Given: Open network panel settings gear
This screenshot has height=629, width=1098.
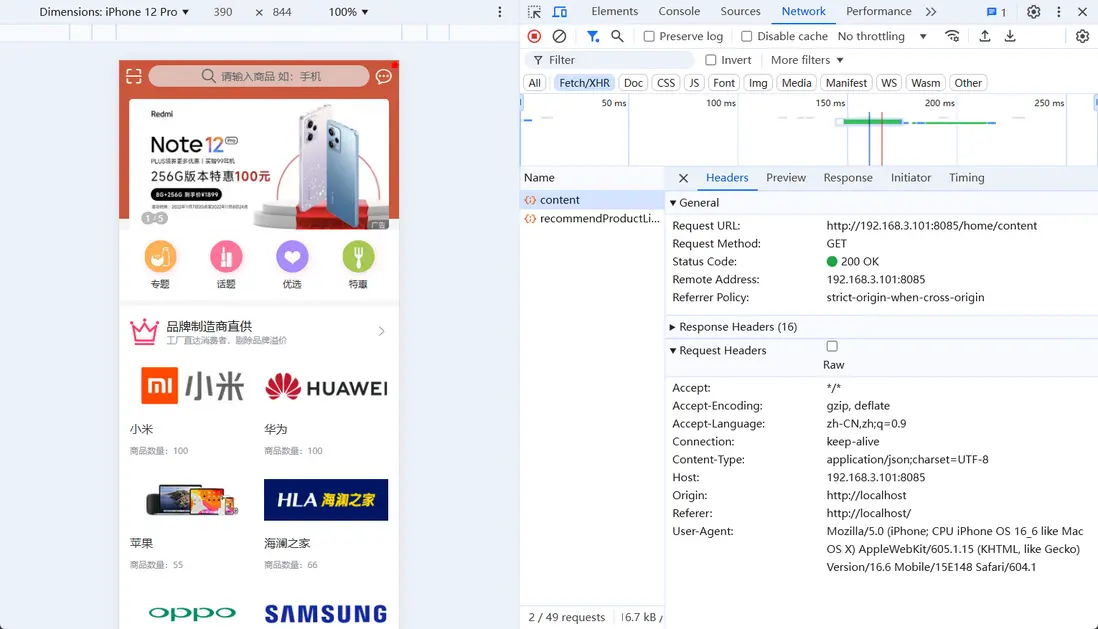Looking at the screenshot, I should (x=1083, y=36).
